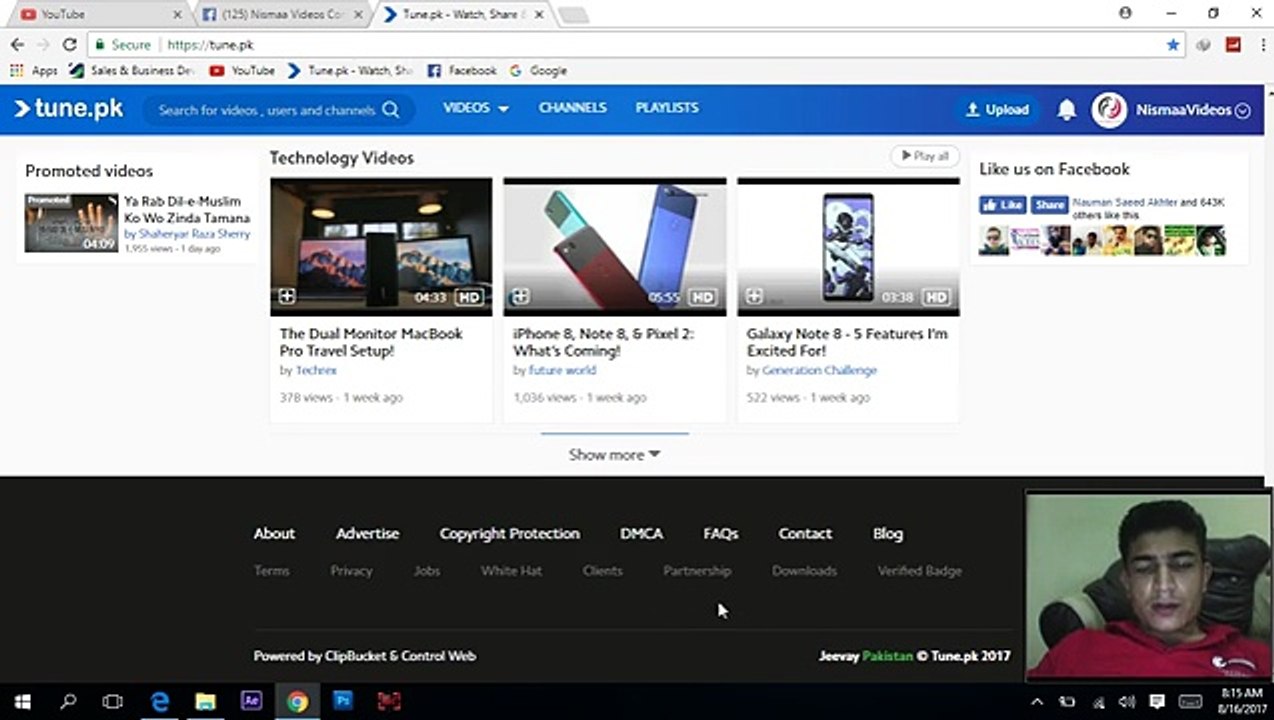Add MacBook Pro video to watch later
Screen dimensions: 1274x720
(287, 297)
